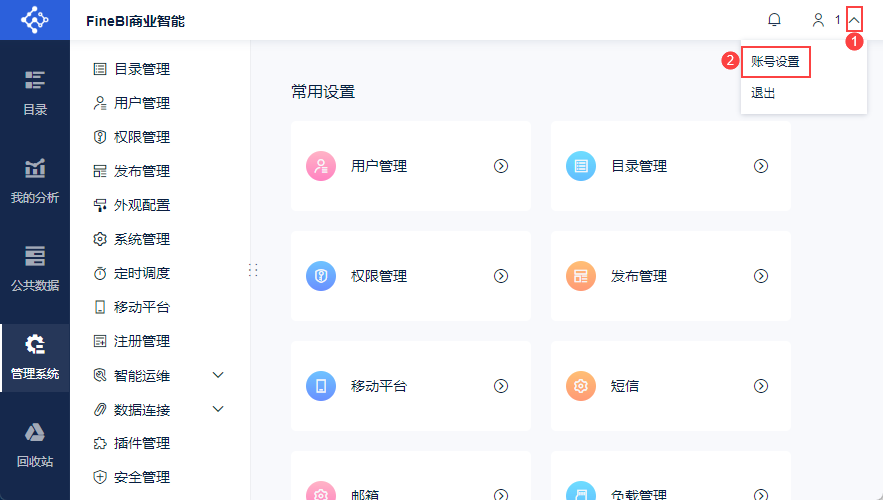The height and width of the screenshot is (500, 883).
Task: Click the orange 短信 card icon
Action: (581, 386)
